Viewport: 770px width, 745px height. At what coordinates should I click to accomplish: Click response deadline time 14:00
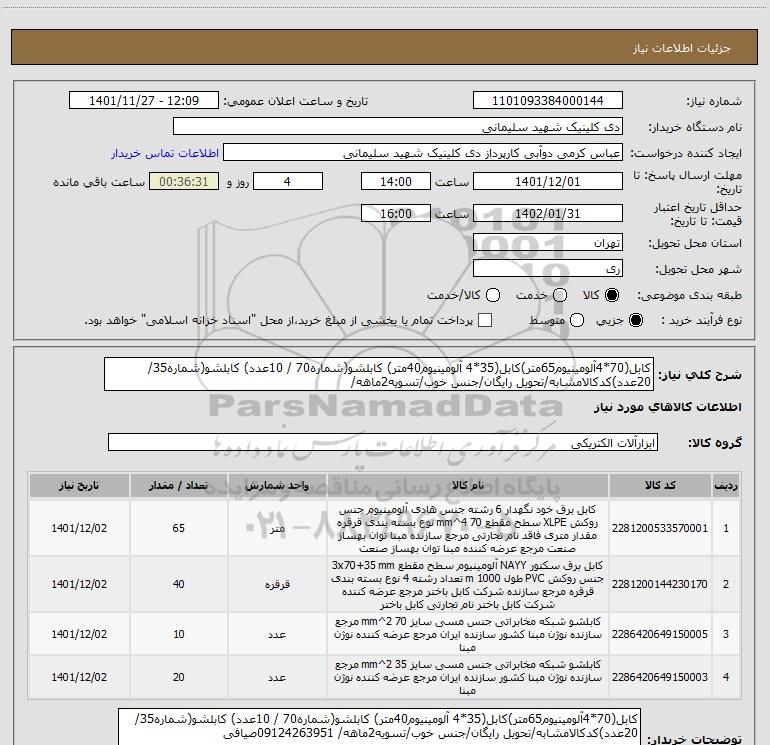pyautogui.click(x=396, y=181)
